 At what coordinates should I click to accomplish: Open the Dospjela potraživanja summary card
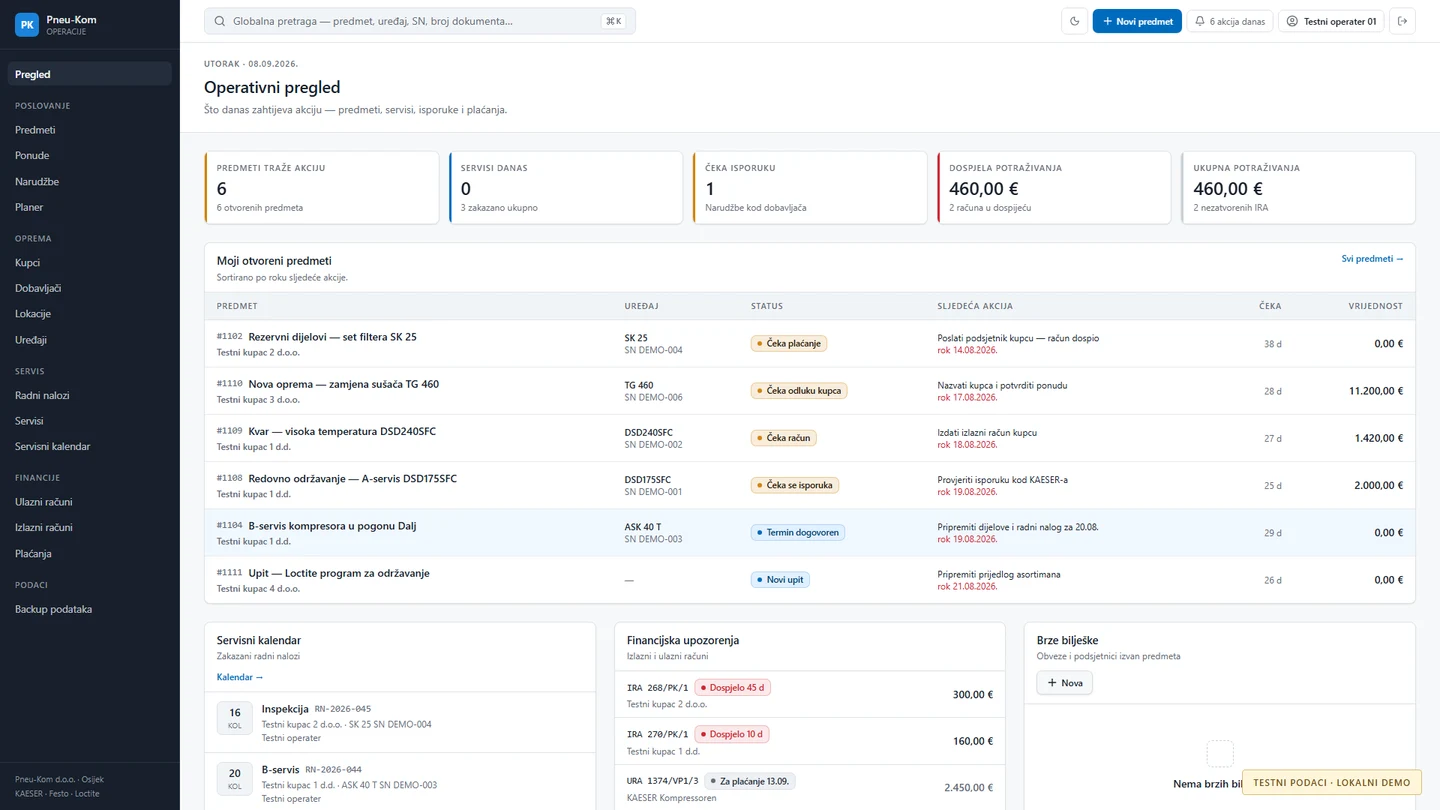tap(1054, 188)
